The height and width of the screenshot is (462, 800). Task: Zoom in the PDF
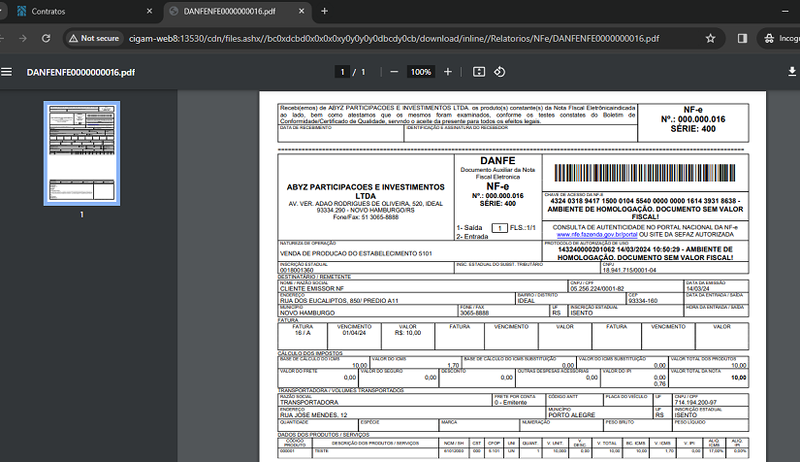(x=448, y=72)
